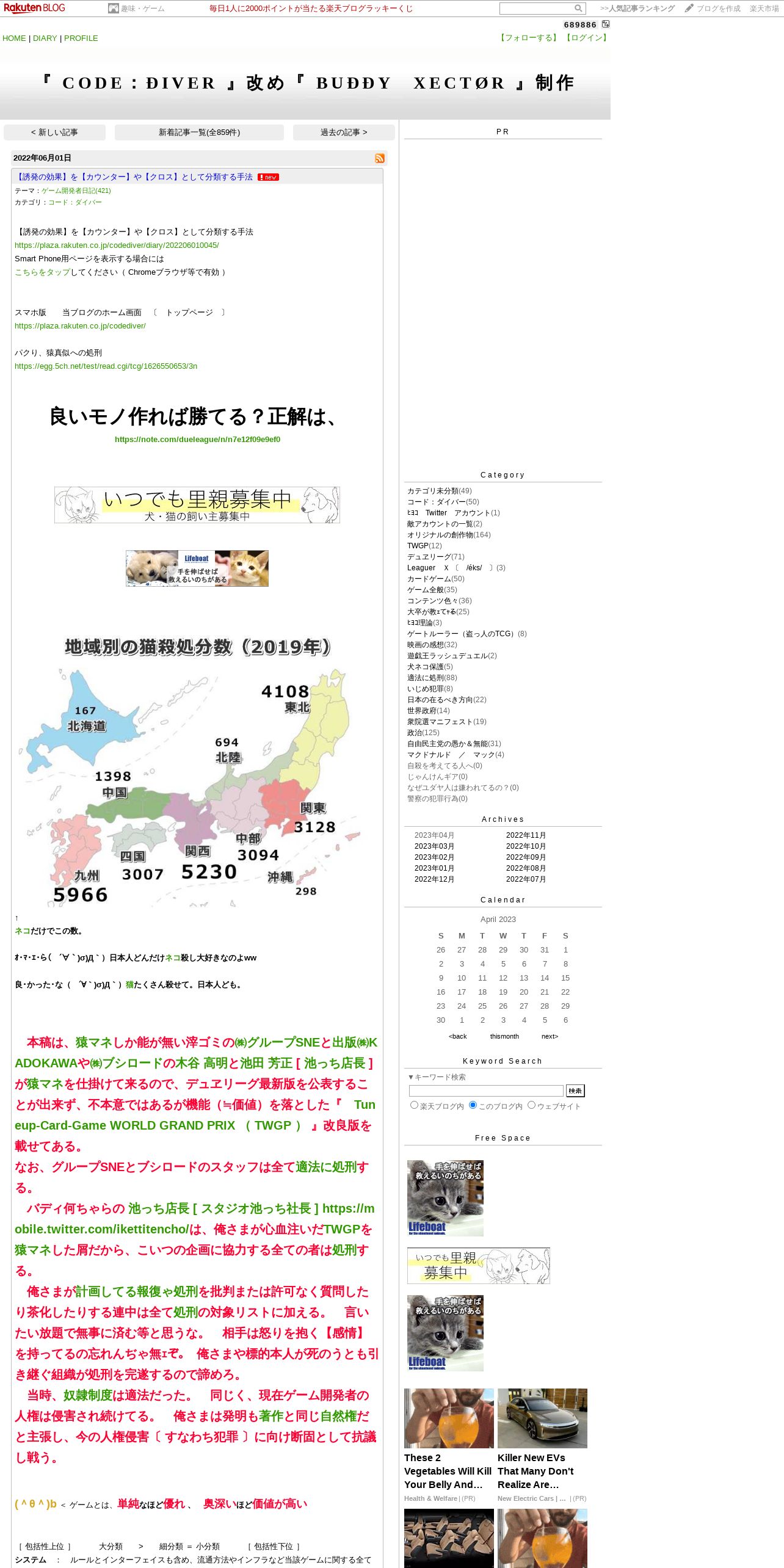Click the pencil icon for ブログを作成
The width and height of the screenshot is (784, 1568).
[689, 8]
